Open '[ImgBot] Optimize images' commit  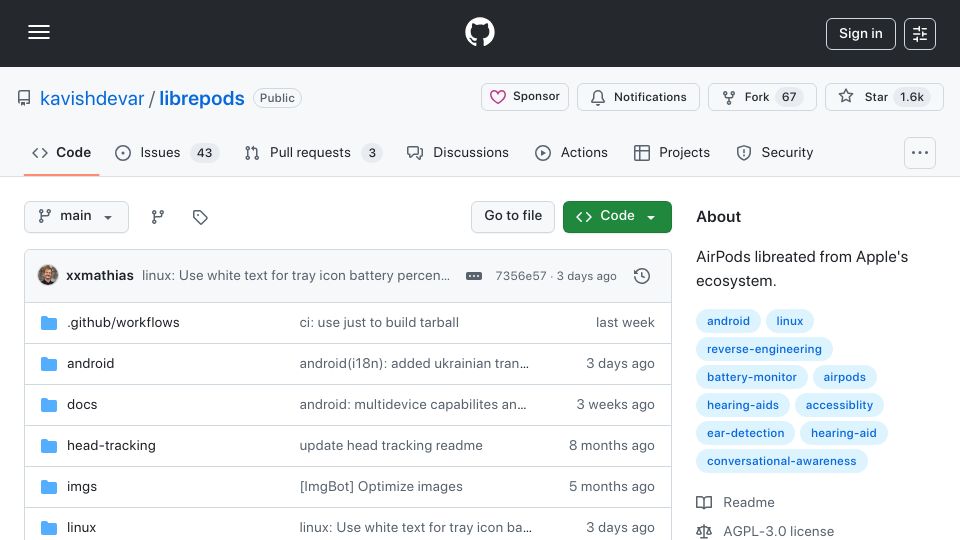381,487
